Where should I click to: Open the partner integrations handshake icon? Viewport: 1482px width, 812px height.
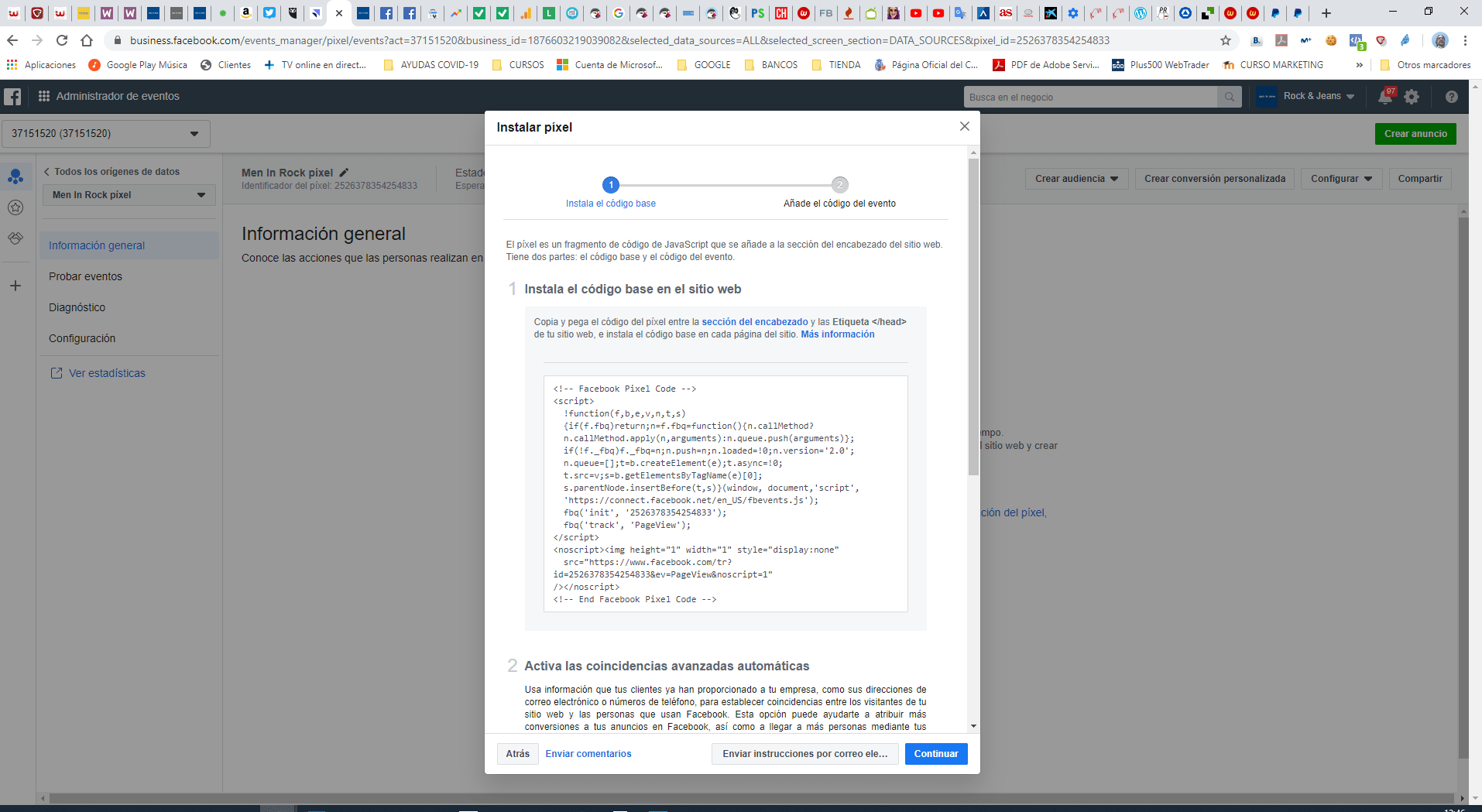15,238
